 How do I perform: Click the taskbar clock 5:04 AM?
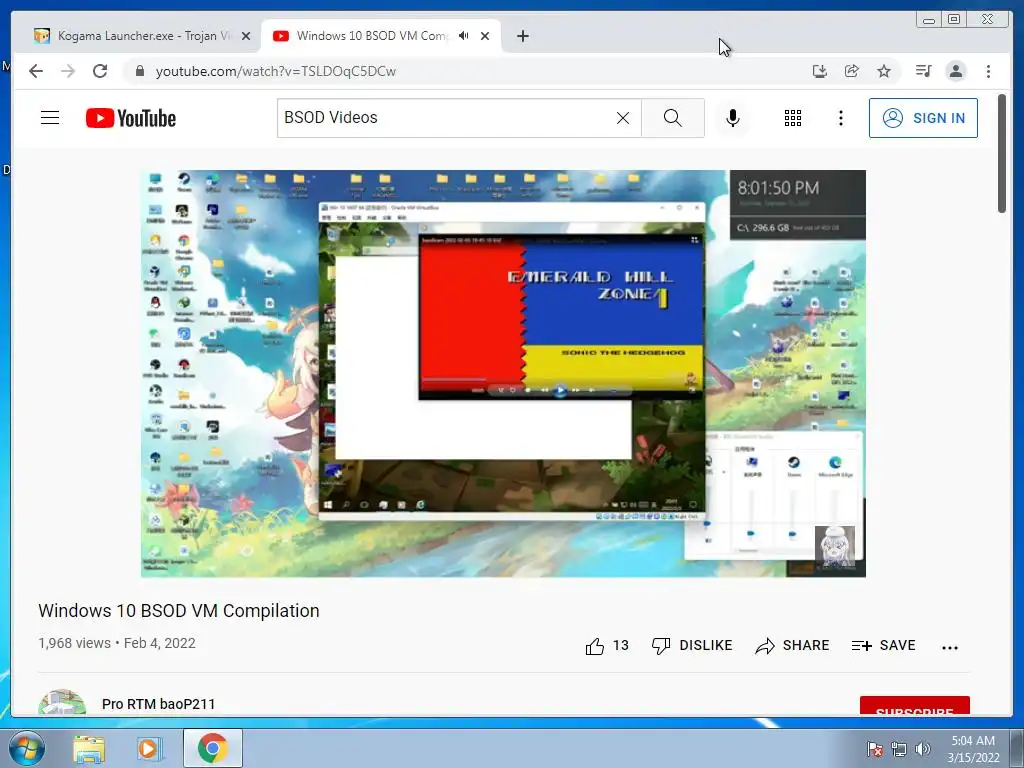point(973,749)
